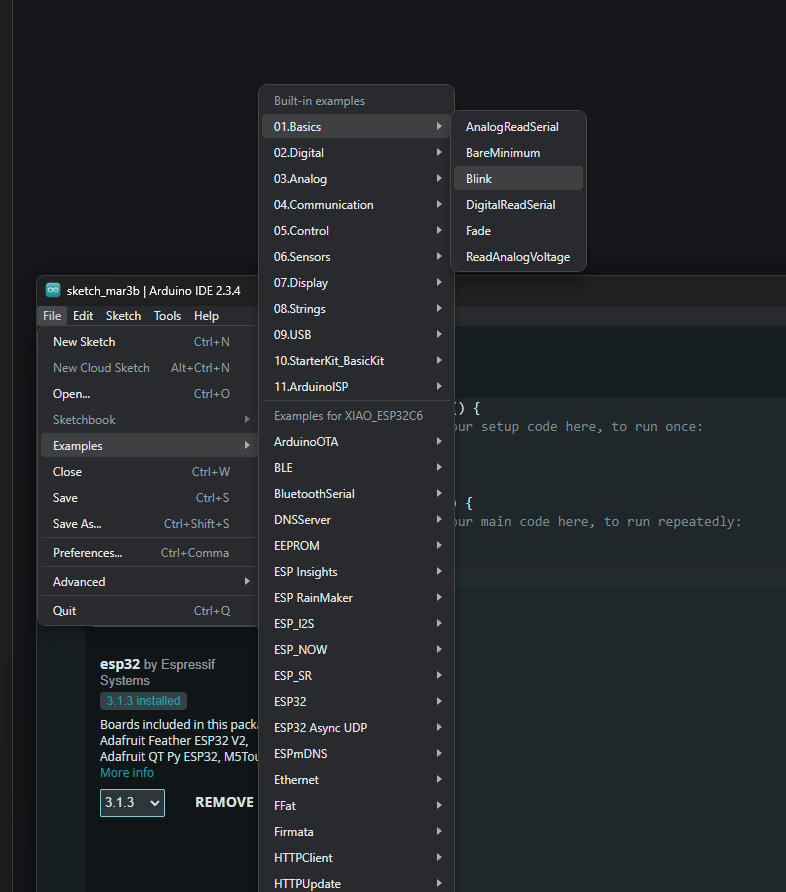Open the Help menu

click(x=206, y=316)
